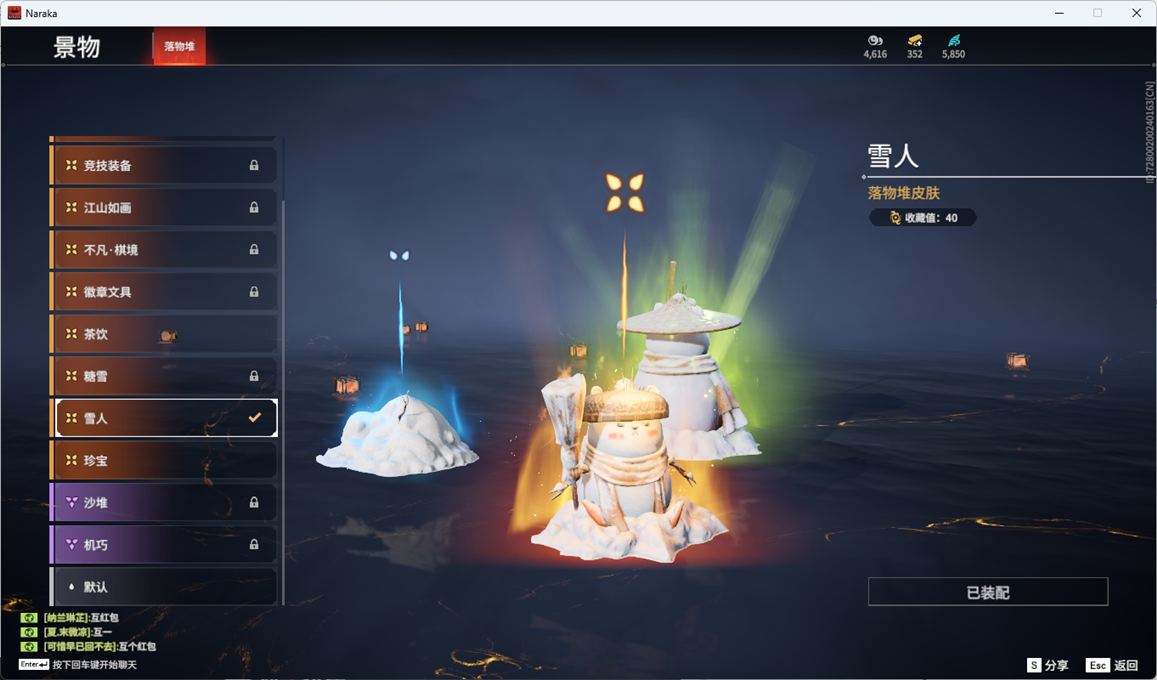1157x680 pixels.
Task: Click the 已装配 equipped button
Action: pos(988,591)
